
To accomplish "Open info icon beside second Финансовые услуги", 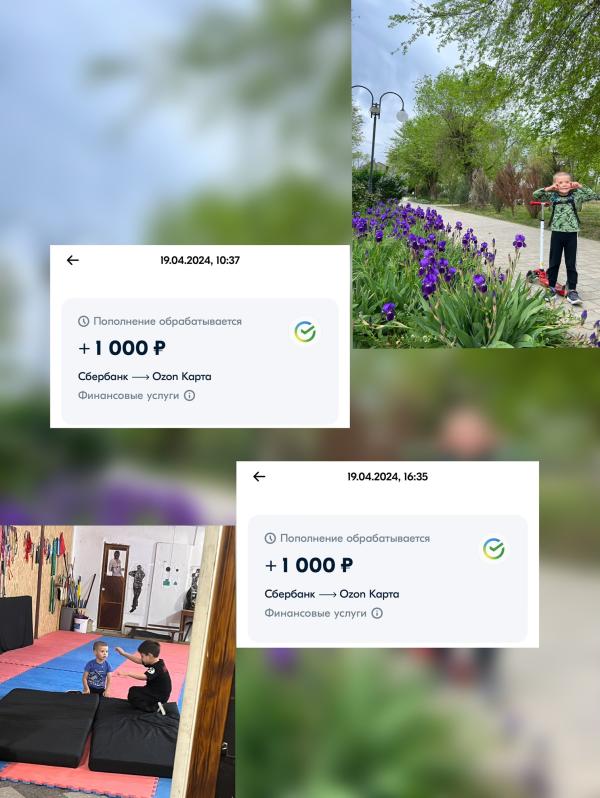I will click(377, 613).
